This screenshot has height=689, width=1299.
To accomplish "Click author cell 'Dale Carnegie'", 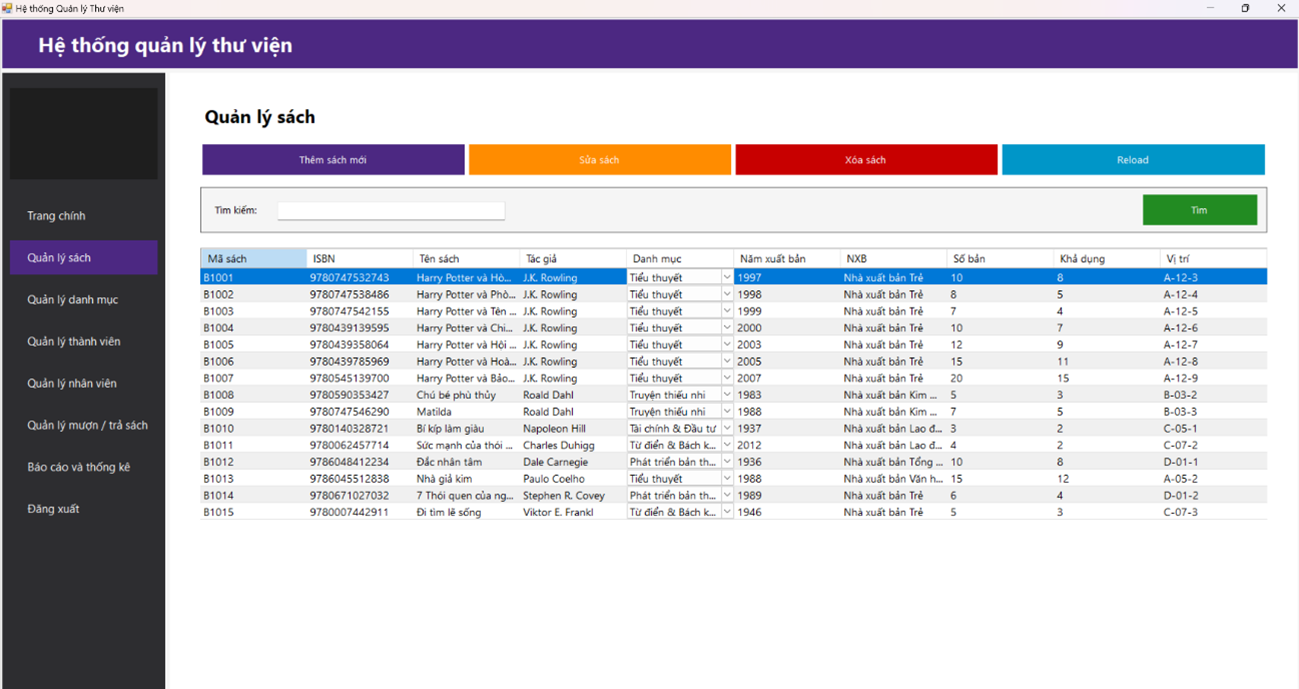I will pos(573,462).
